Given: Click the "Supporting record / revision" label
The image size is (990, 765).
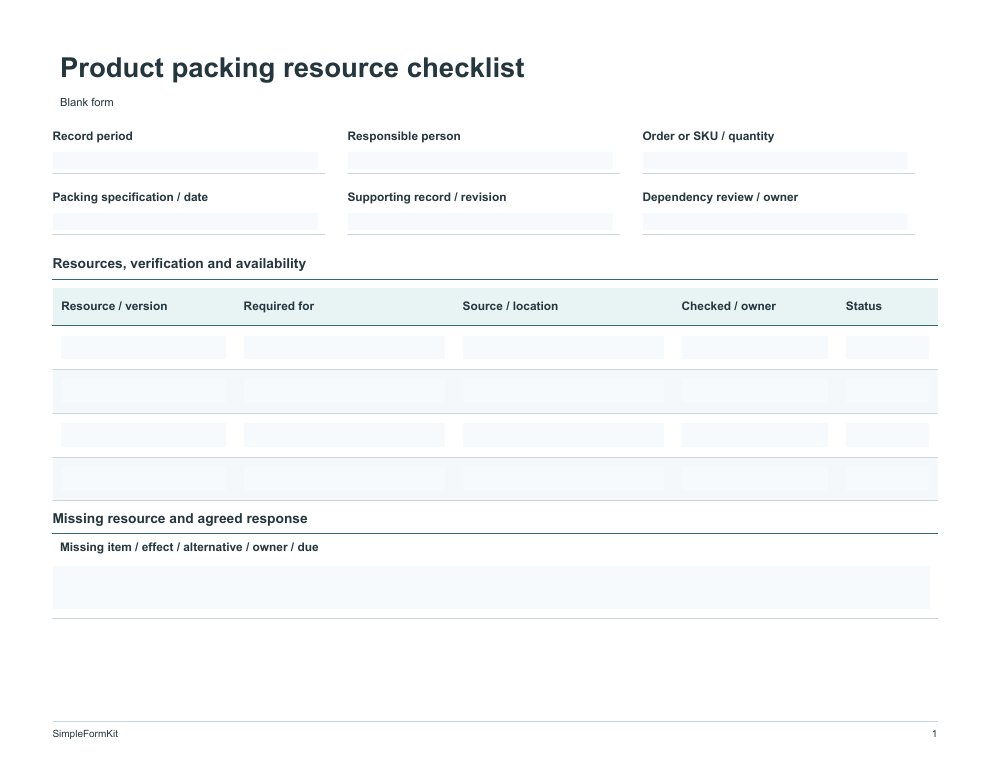Looking at the screenshot, I should 427,197.
